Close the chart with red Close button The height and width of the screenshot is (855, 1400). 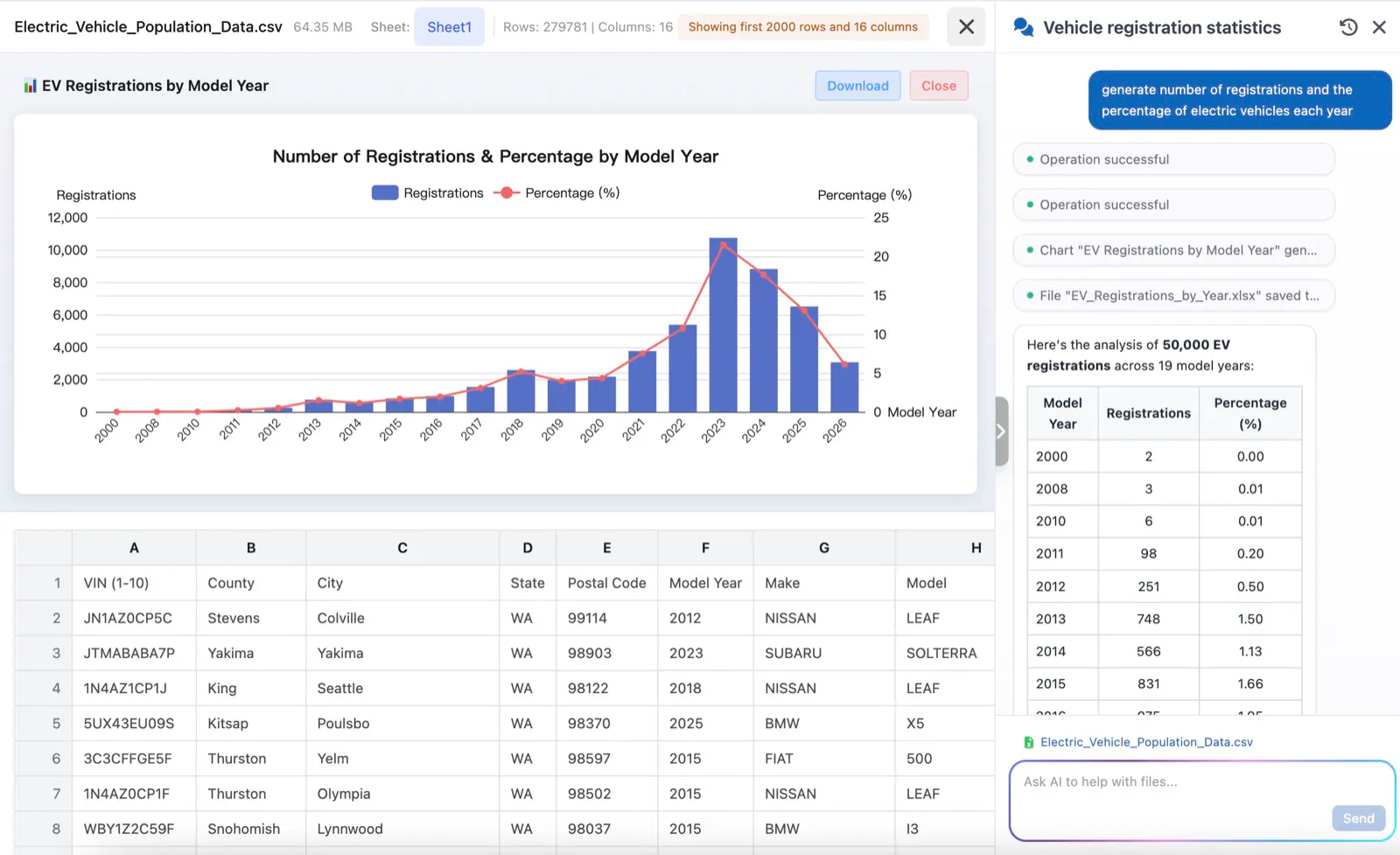[939, 86]
